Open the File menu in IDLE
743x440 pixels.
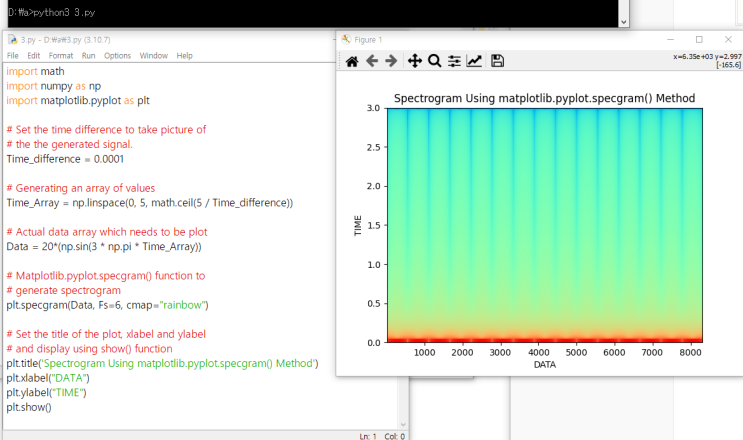pyautogui.click(x=13, y=56)
